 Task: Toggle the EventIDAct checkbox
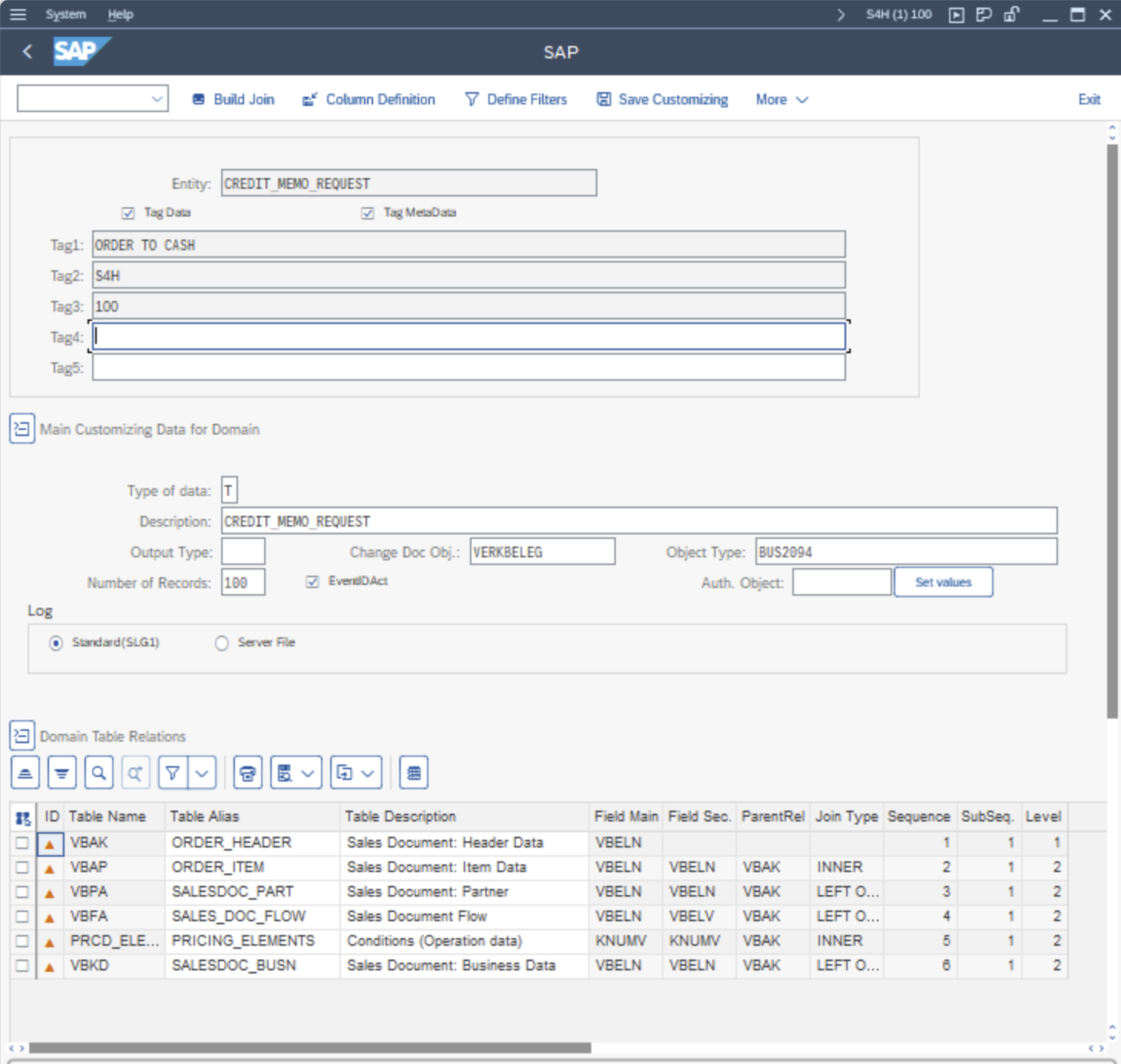tap(312, 582)
